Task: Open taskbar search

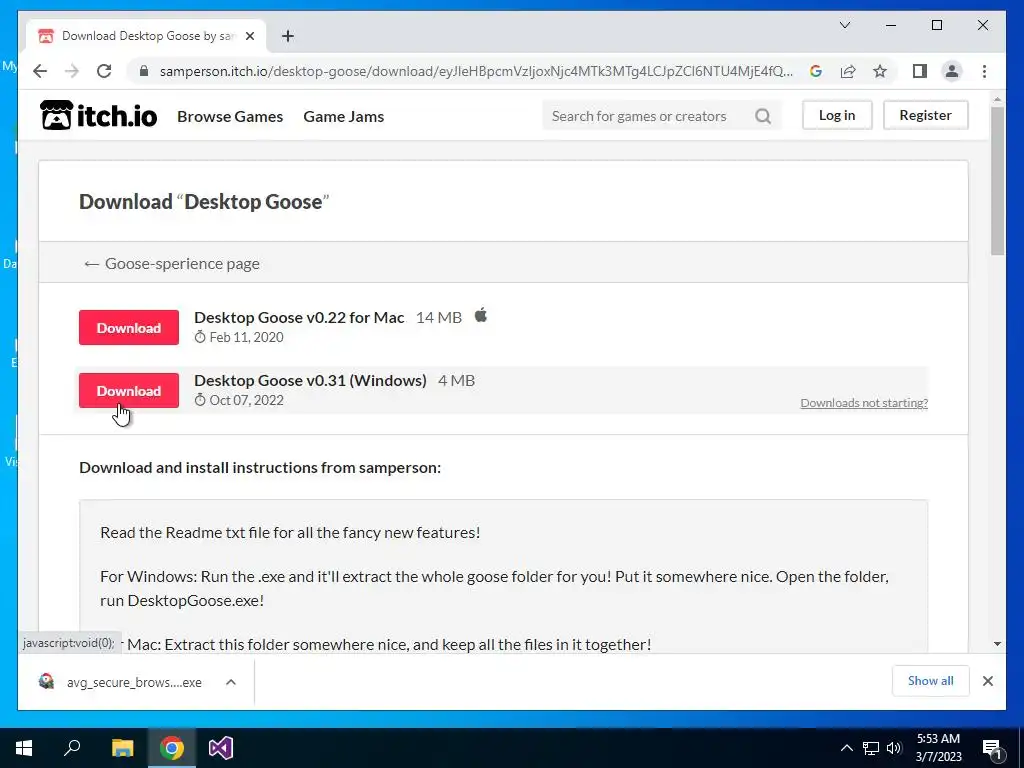Action: (x=72, y=748)
